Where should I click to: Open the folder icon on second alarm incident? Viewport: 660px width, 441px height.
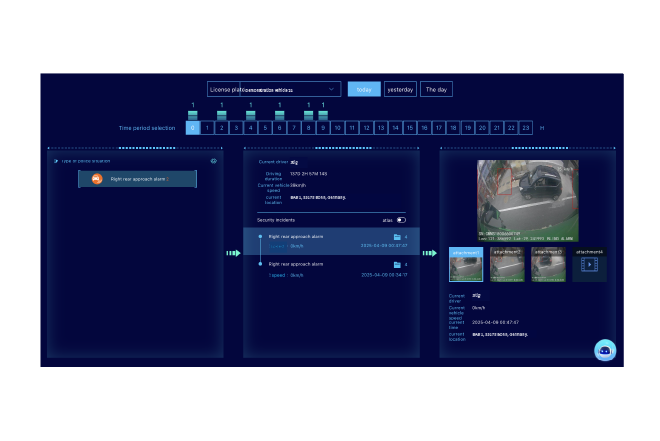click(x=397, y=264)
